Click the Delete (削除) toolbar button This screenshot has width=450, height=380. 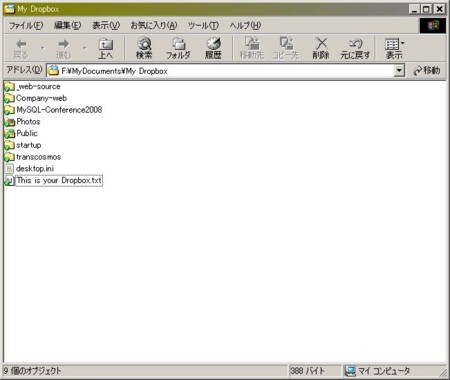pos(321,49)
